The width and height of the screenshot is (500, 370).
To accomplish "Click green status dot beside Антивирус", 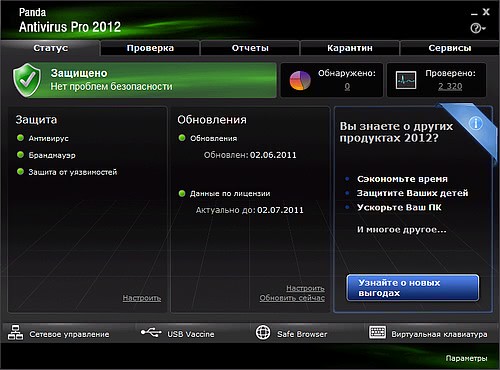I will pos(20,138).
